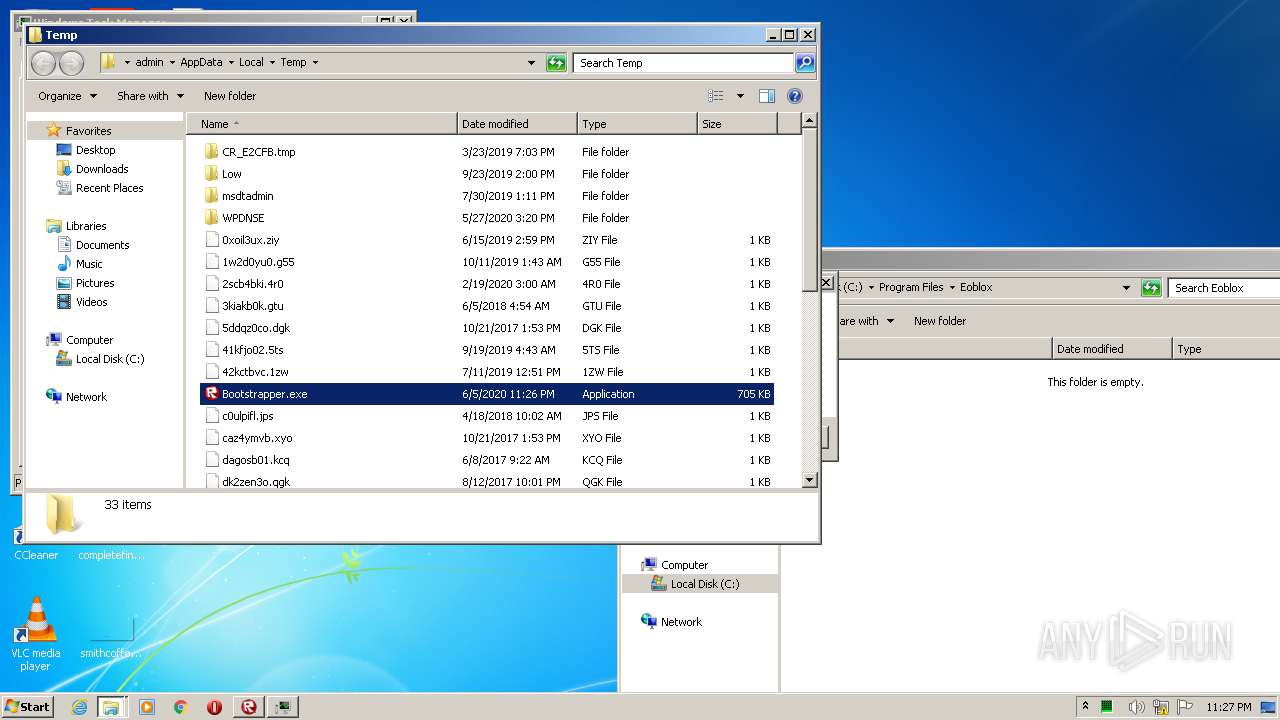
Task: Click the CCleaner desktop shortcut
Action: pos(36,555)
